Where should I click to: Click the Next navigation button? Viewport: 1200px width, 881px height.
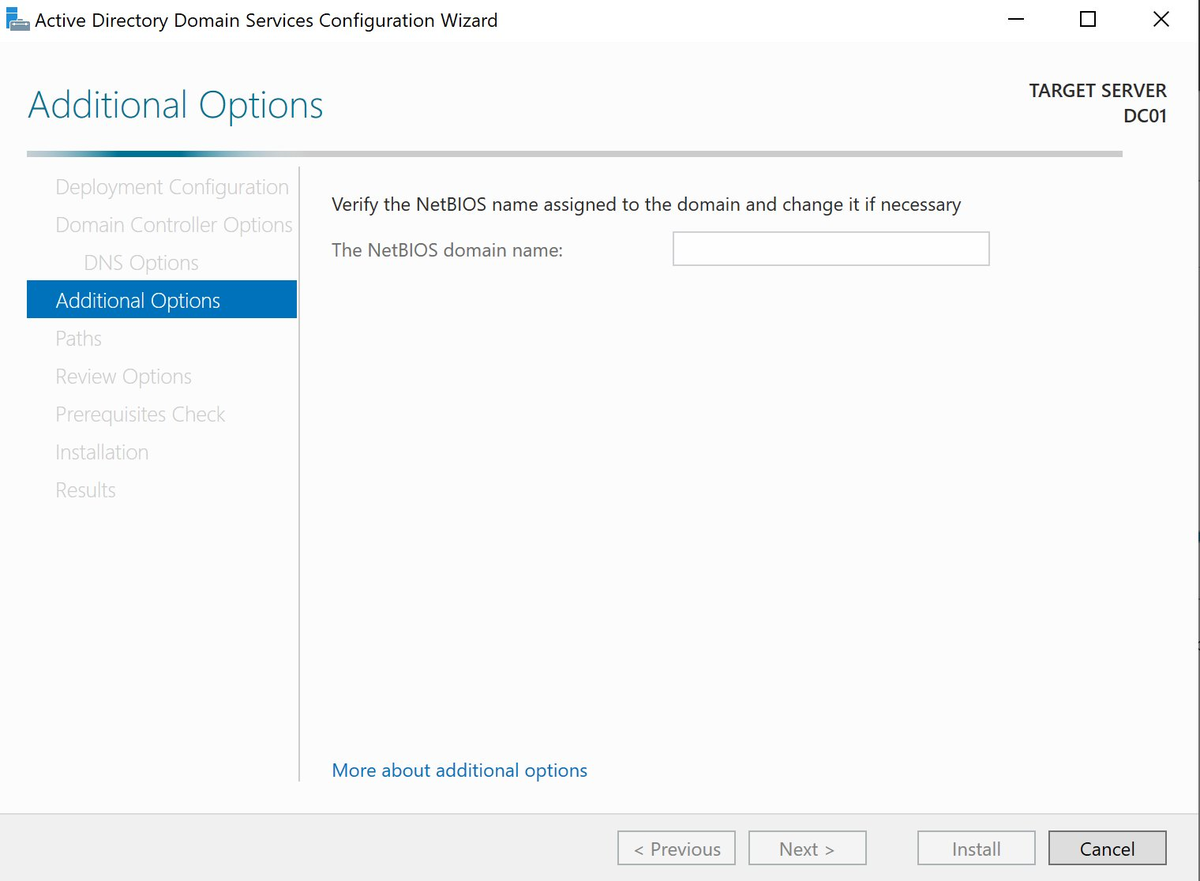(807, 848)
